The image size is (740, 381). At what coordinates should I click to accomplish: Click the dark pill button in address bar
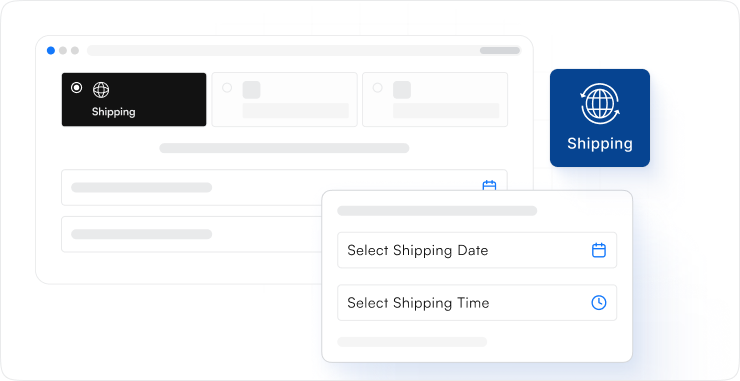[x=500, y=51]
